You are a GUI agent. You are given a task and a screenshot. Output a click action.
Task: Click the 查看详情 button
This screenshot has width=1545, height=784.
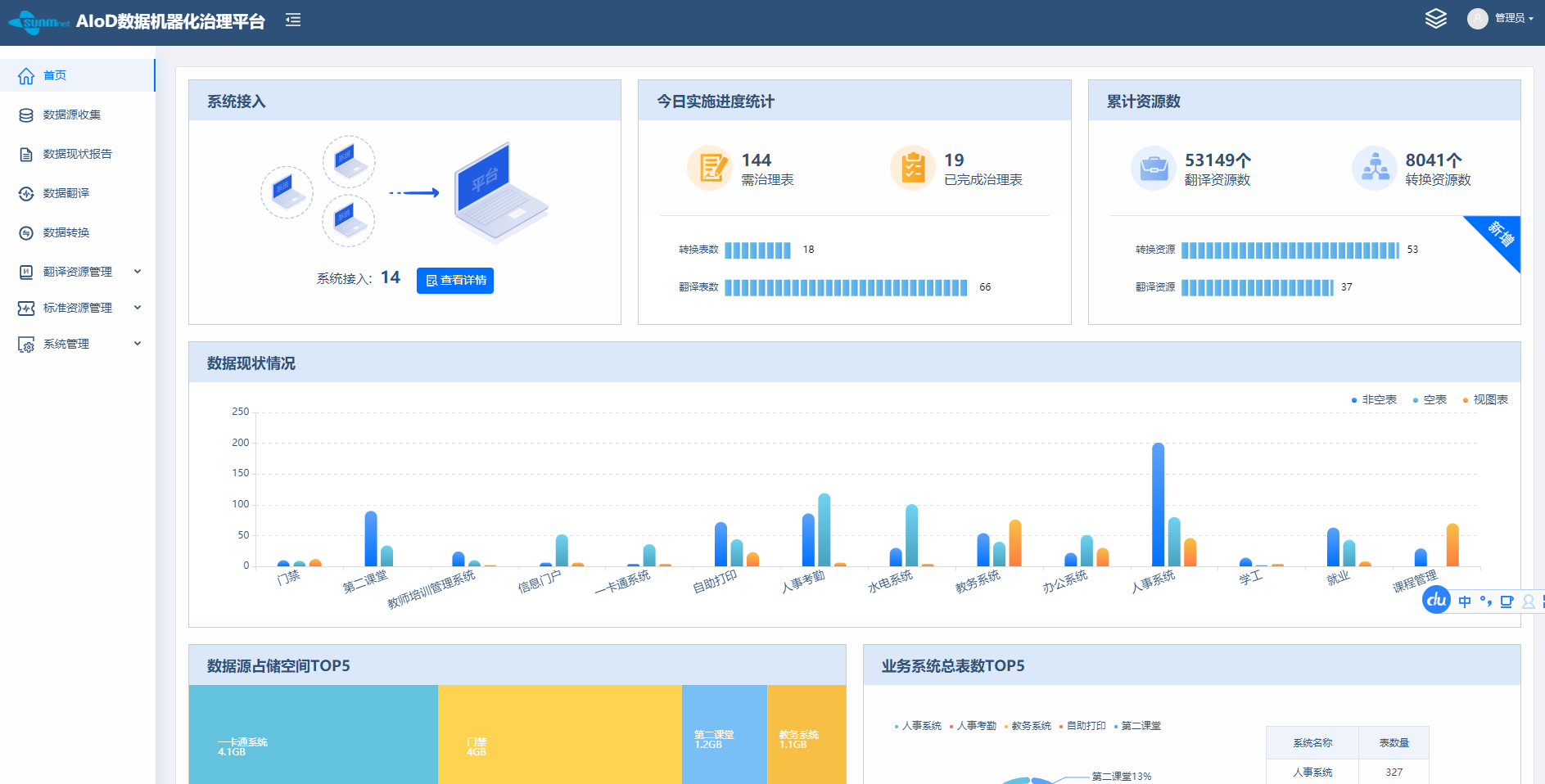[x=455, y=281]
